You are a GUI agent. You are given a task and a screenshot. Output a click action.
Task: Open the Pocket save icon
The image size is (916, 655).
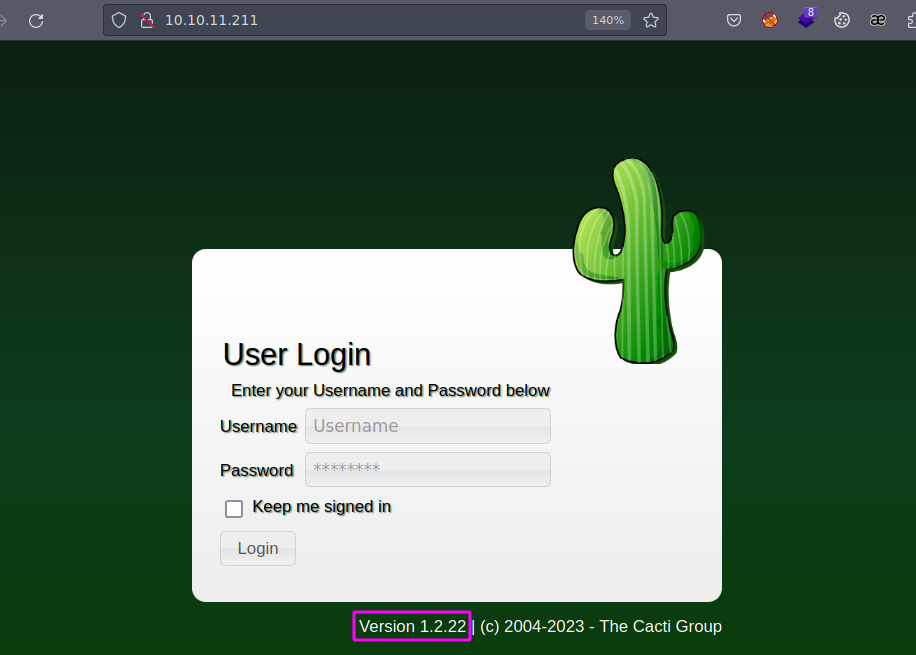tap(734, 20)
